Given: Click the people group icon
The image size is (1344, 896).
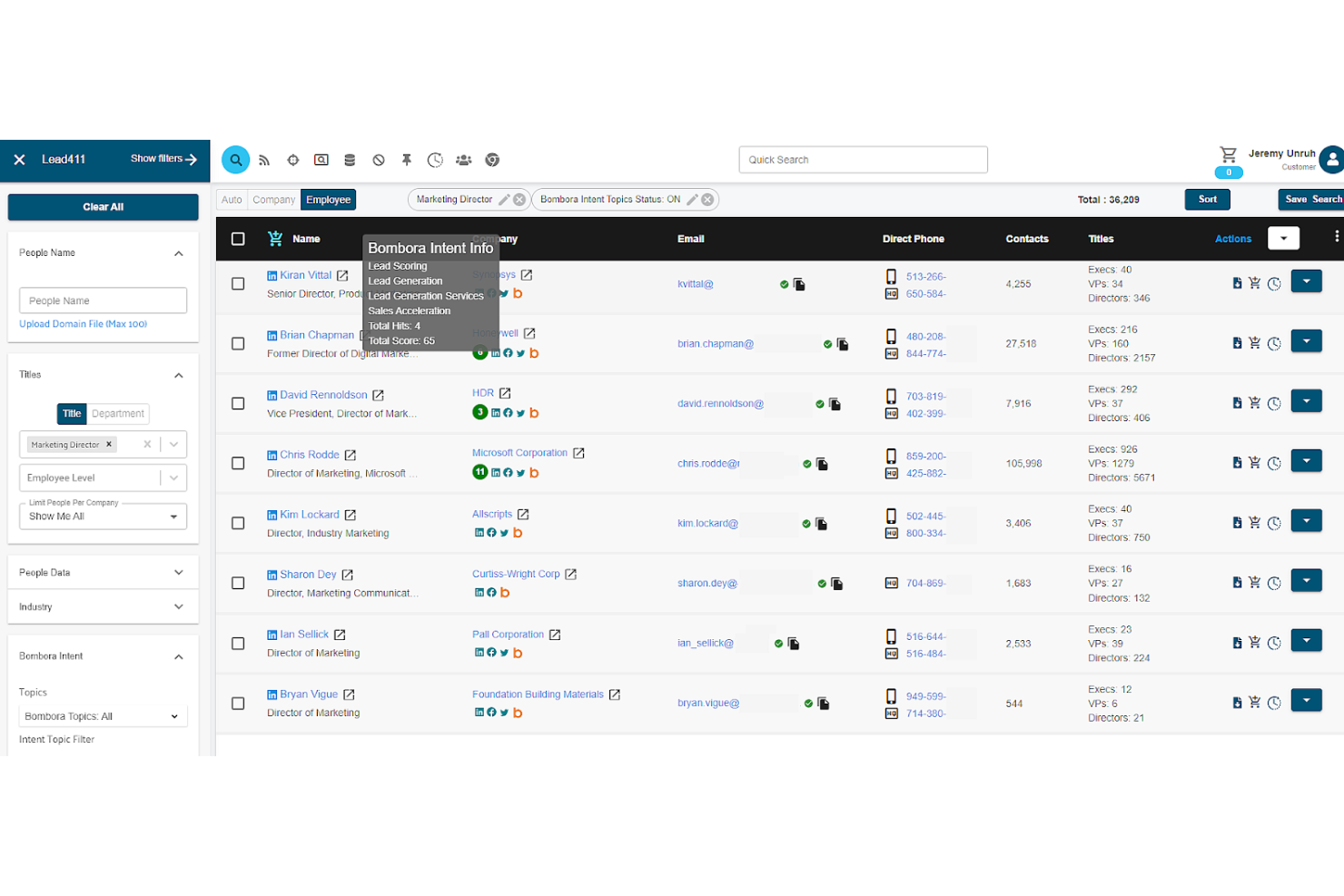Looking at the screenshot, I should 464,160.
